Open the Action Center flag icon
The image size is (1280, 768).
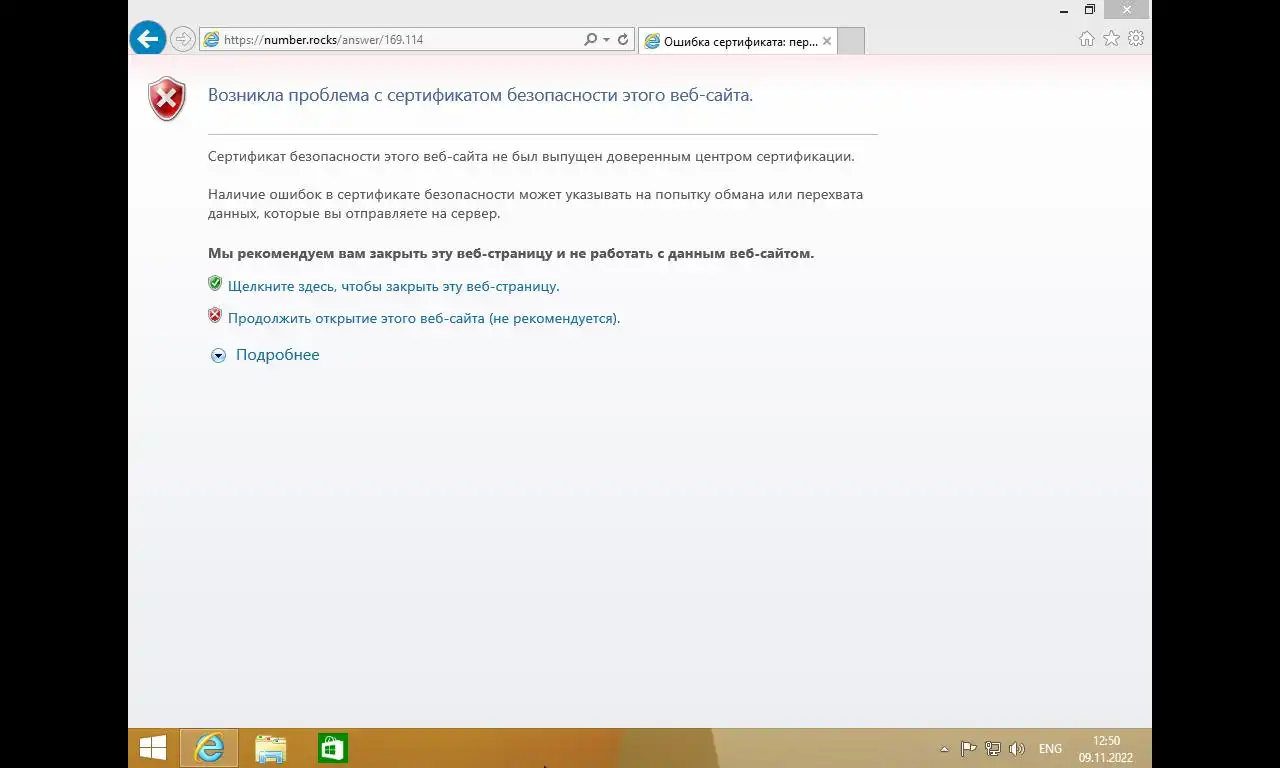pos(968,749)
